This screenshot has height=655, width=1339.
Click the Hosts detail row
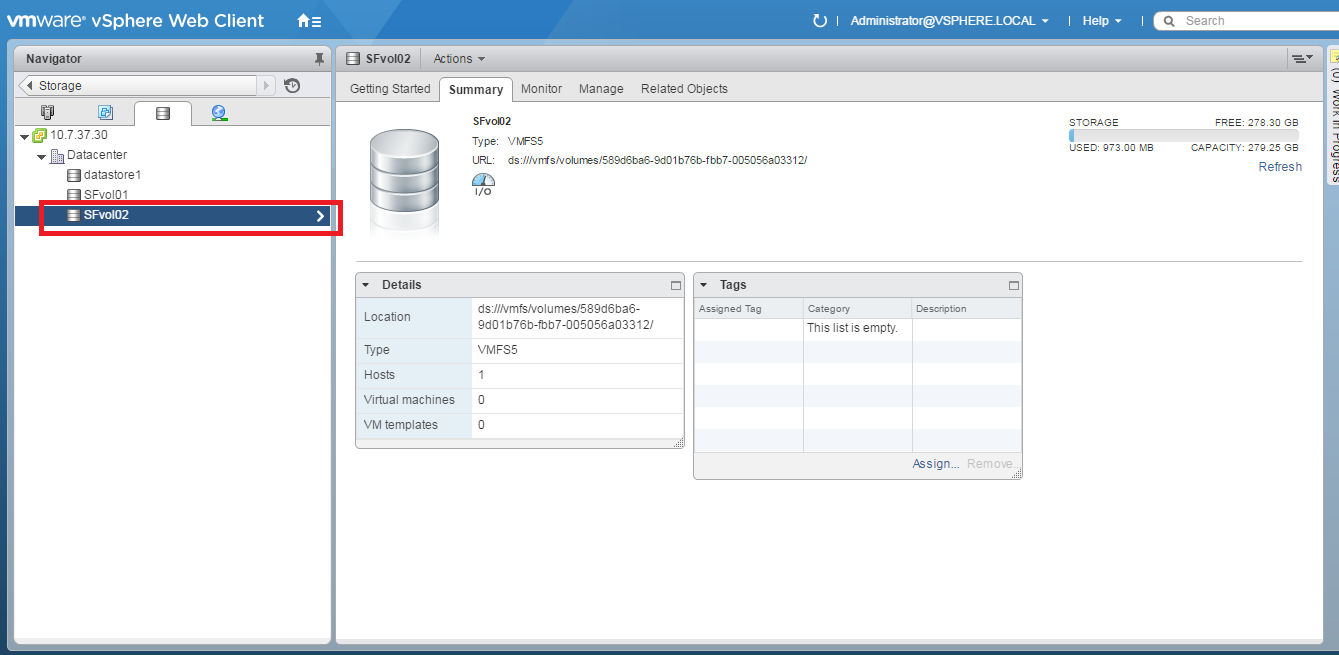coord(520,375)
